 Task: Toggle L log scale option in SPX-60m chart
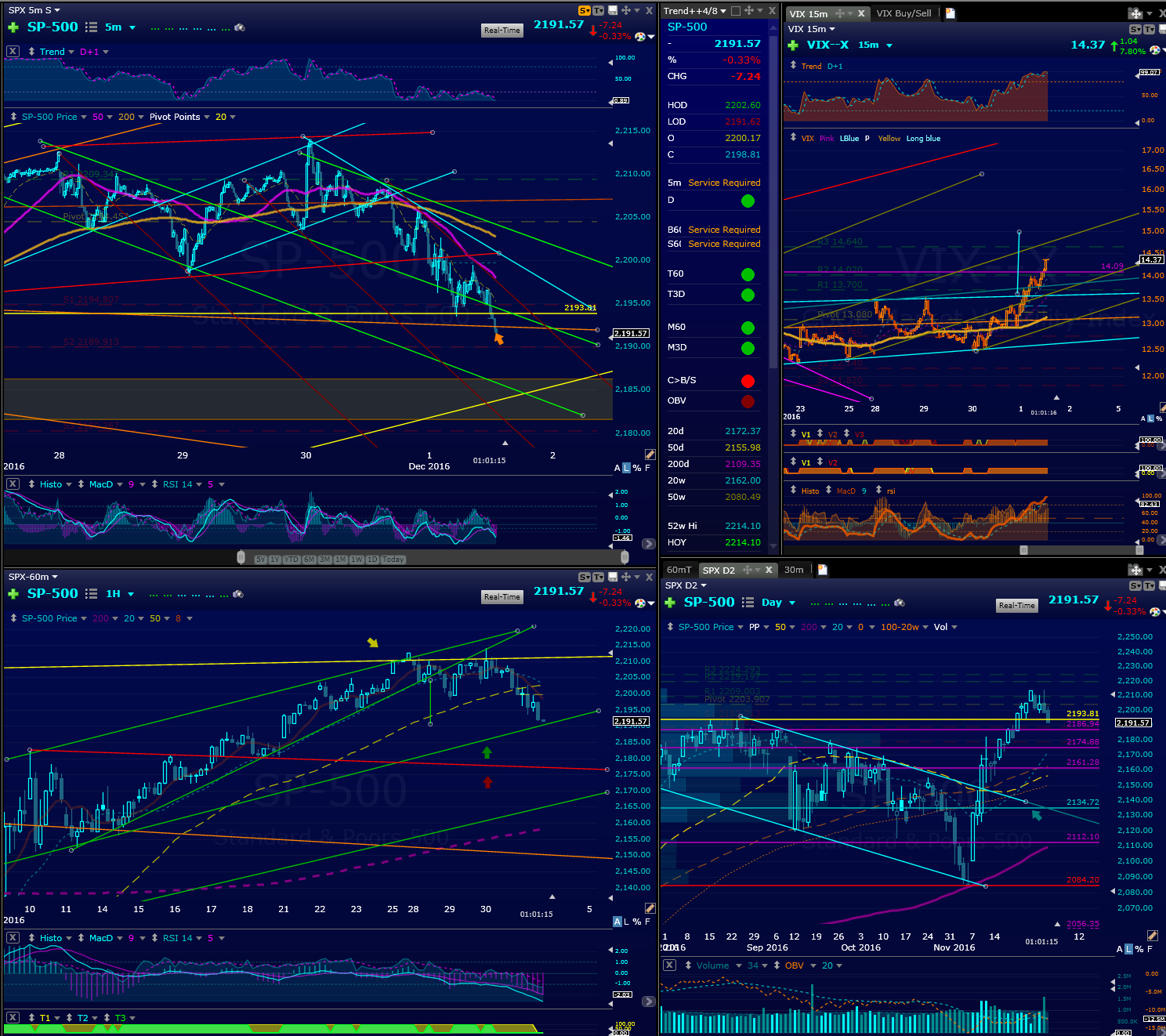click(x=626, y=922)
